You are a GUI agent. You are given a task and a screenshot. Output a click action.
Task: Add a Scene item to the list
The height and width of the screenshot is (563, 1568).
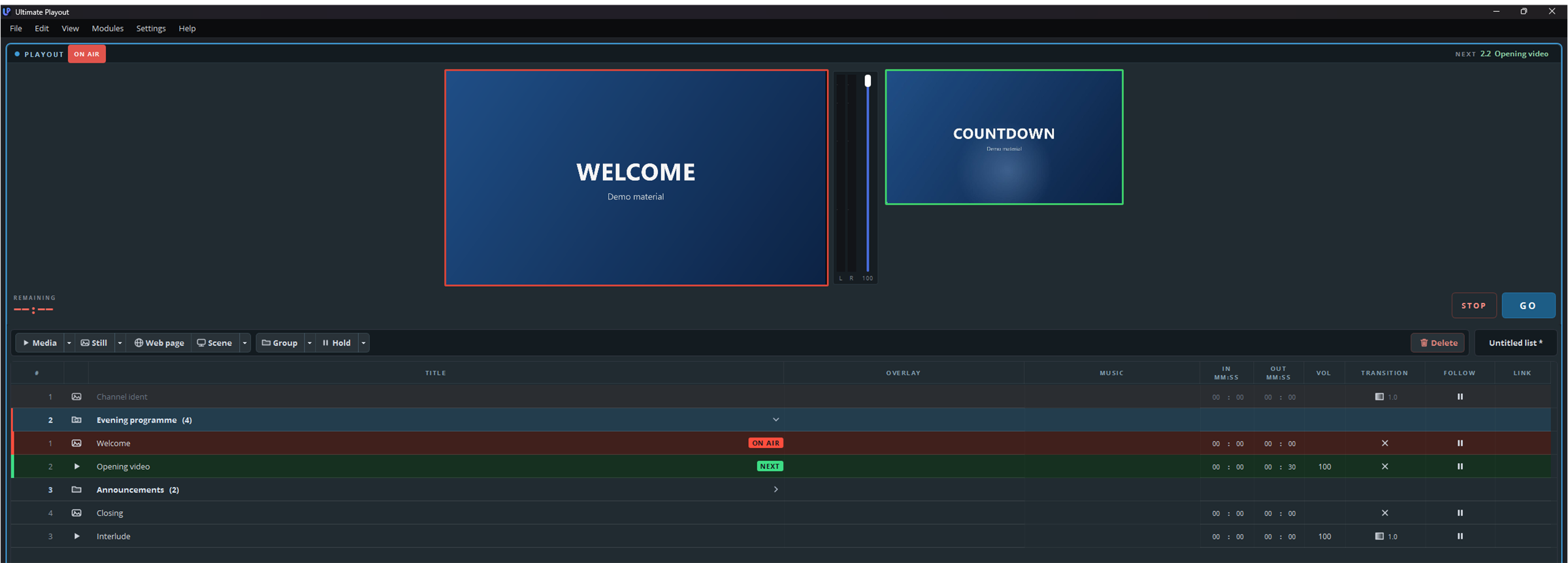[215, 343]
